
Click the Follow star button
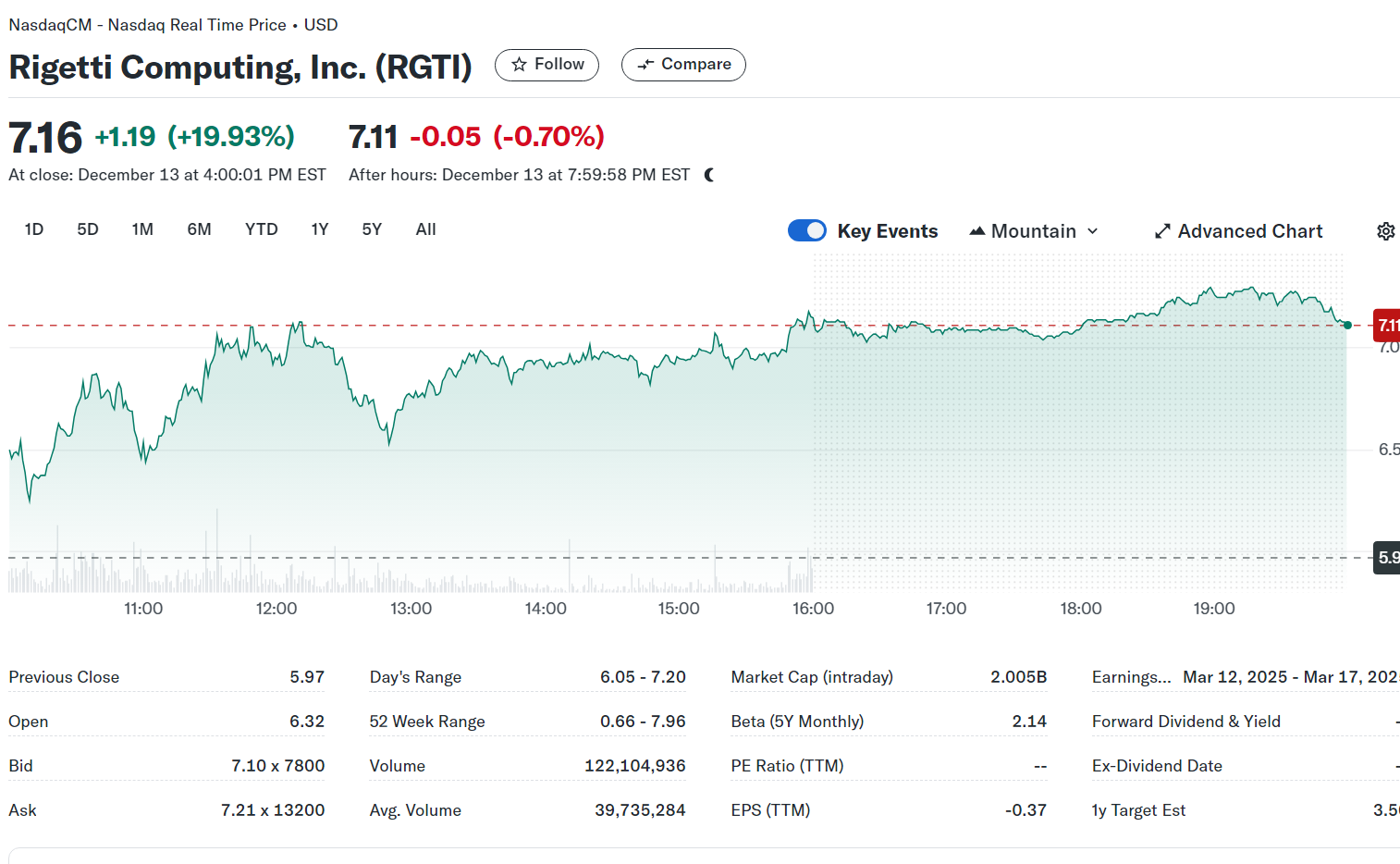pyautogui.click(x=546, y=65)
